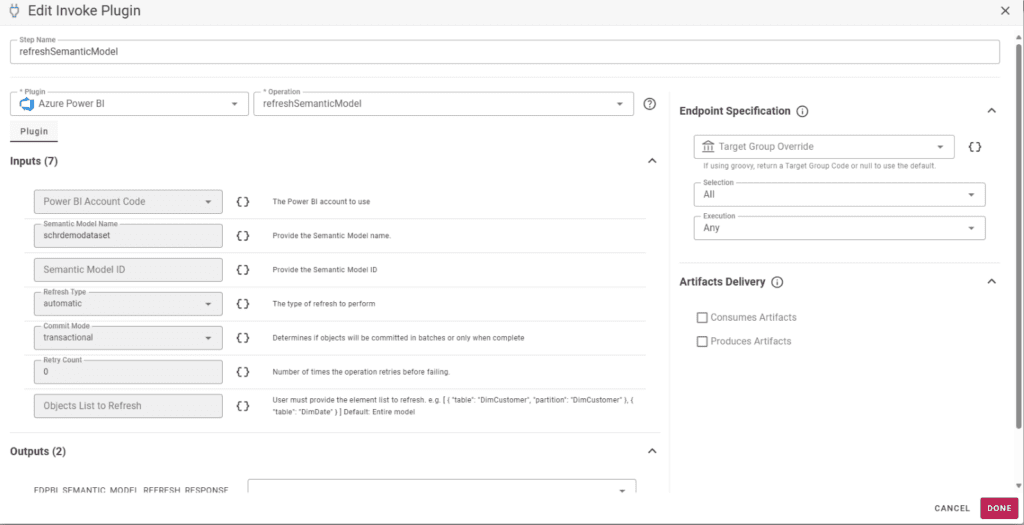Image resolution: width=1024 pixels, height=525 pixels.
Task: Open groovy editor for Power BI Account Code
Action: pos(243,202)
